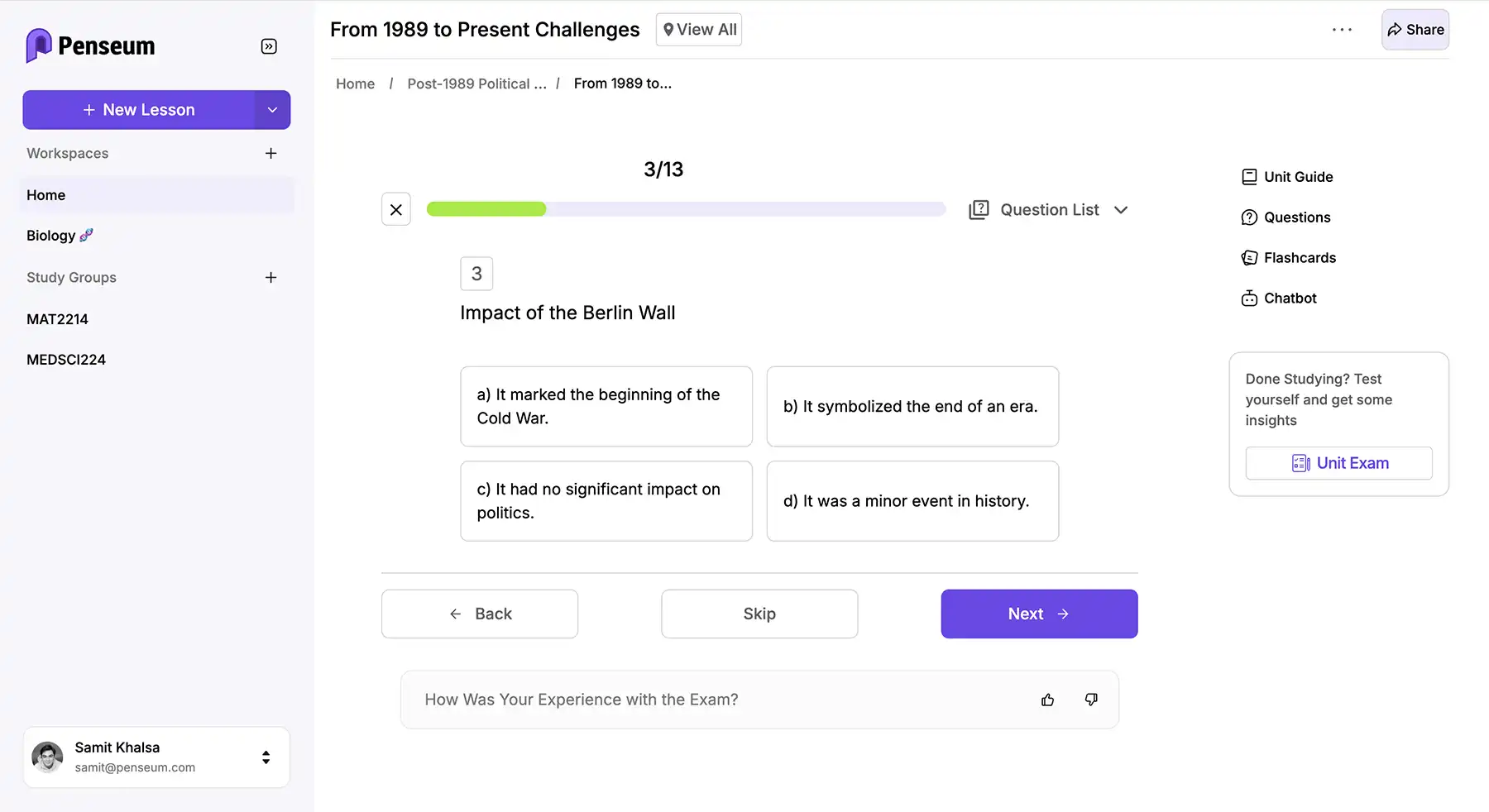1489x812 pixels.
Task: Open the three-dots more options menu
Action: point(1342,30)
